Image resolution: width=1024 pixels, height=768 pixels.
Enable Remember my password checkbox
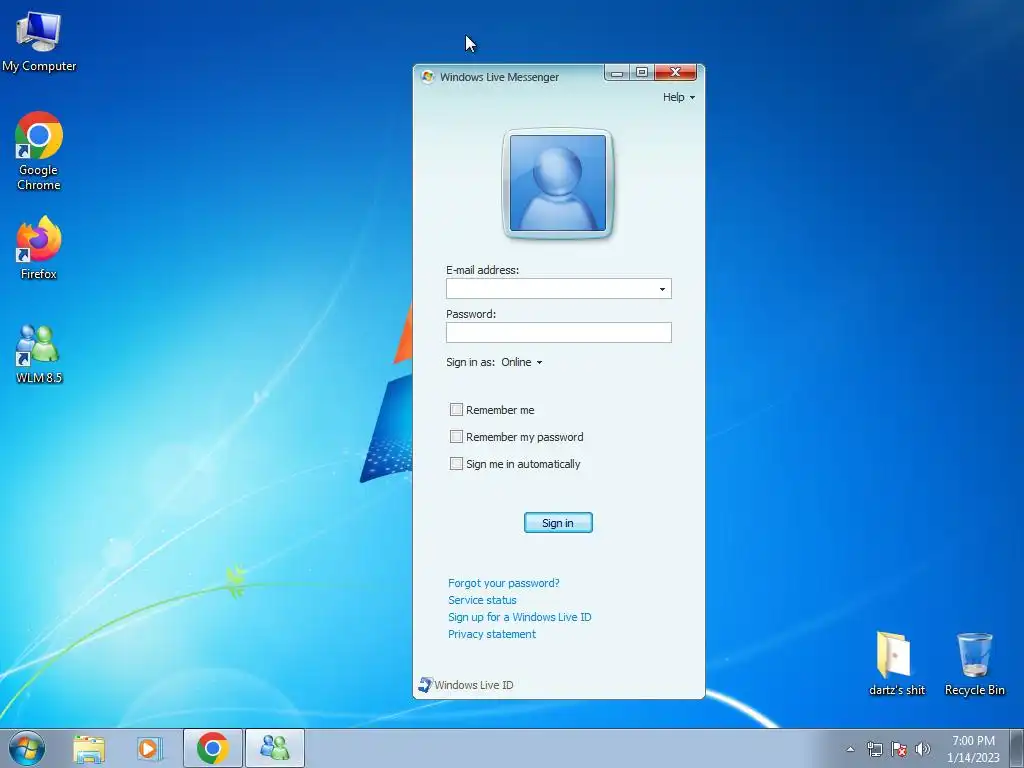[x=456, y=436]
